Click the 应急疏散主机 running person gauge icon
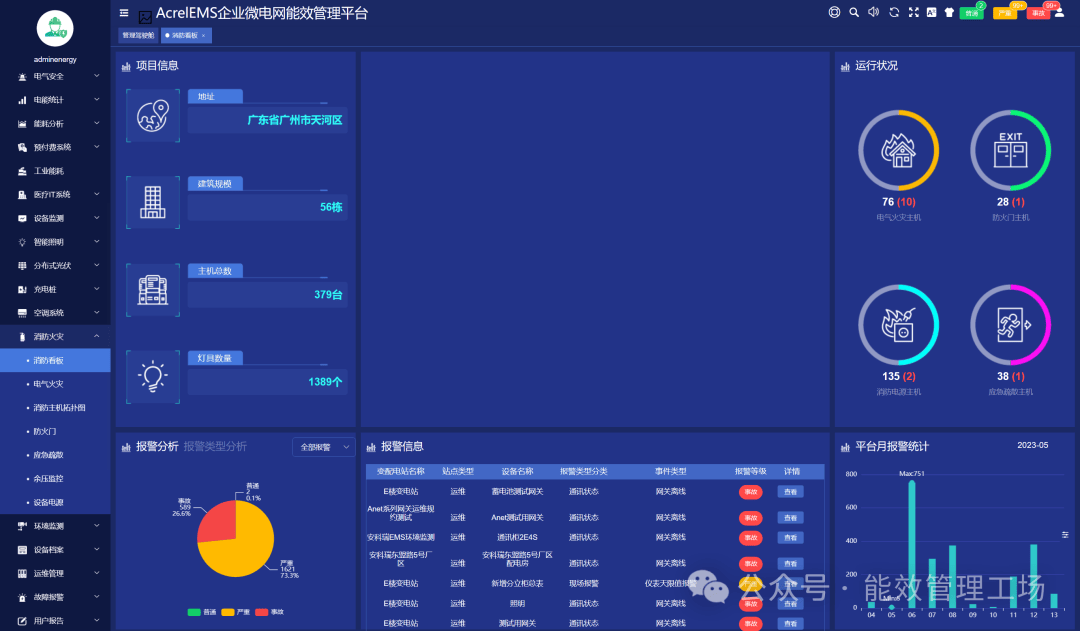The image size is (1080, 631). click(1010, 324)
